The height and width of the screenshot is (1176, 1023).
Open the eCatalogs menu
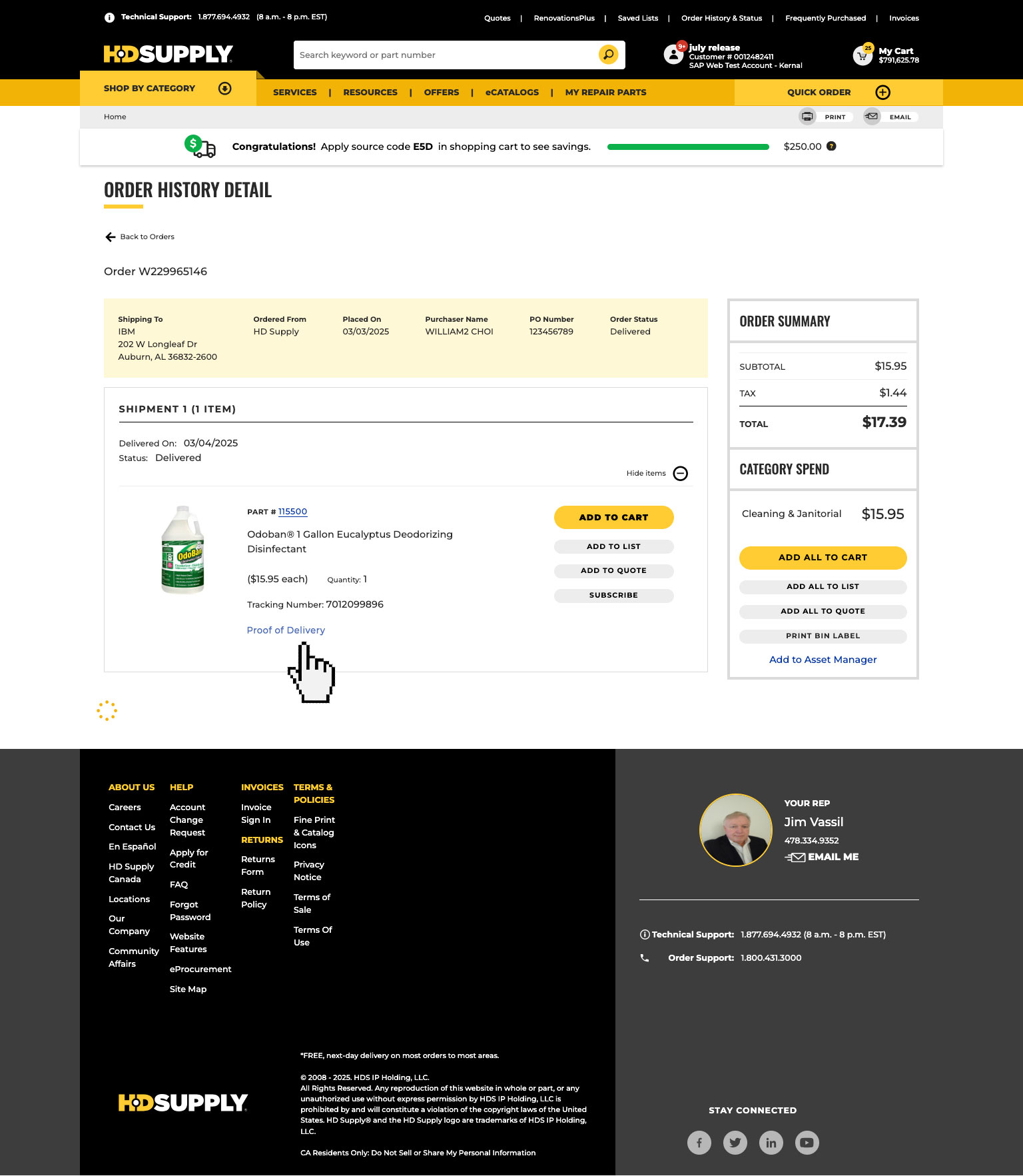[512, 93]
